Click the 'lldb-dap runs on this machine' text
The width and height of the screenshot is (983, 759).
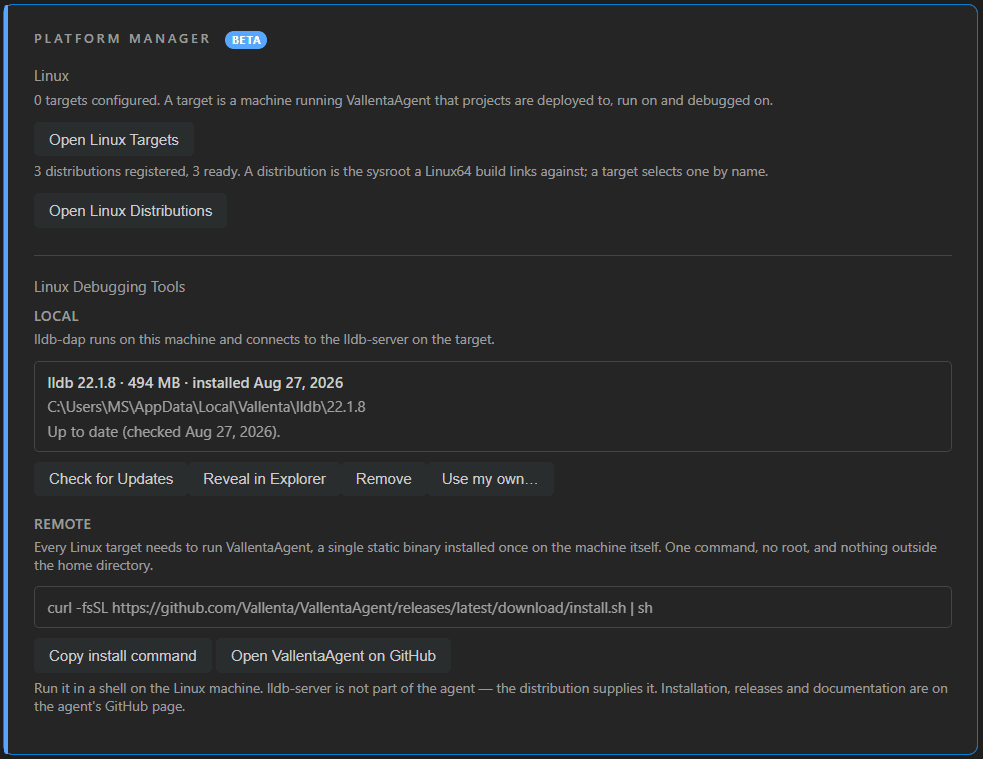click(264, 340)
